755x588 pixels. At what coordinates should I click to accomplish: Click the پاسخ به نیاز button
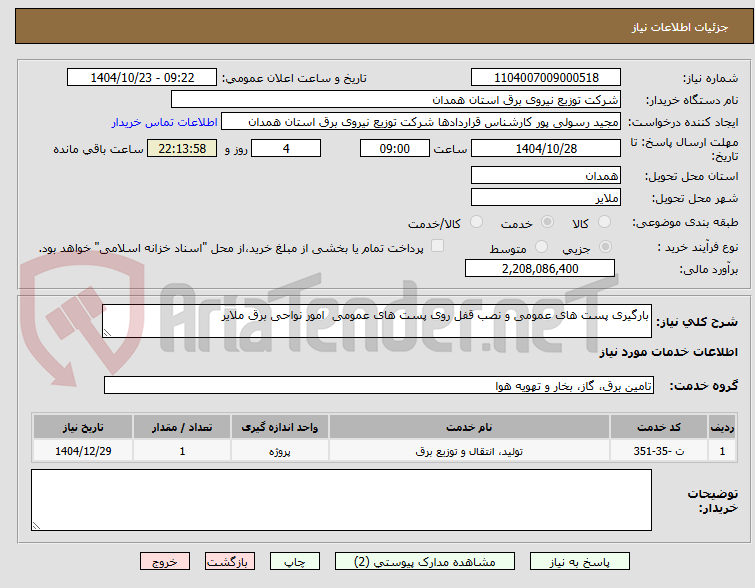click(x=580, y=562)
